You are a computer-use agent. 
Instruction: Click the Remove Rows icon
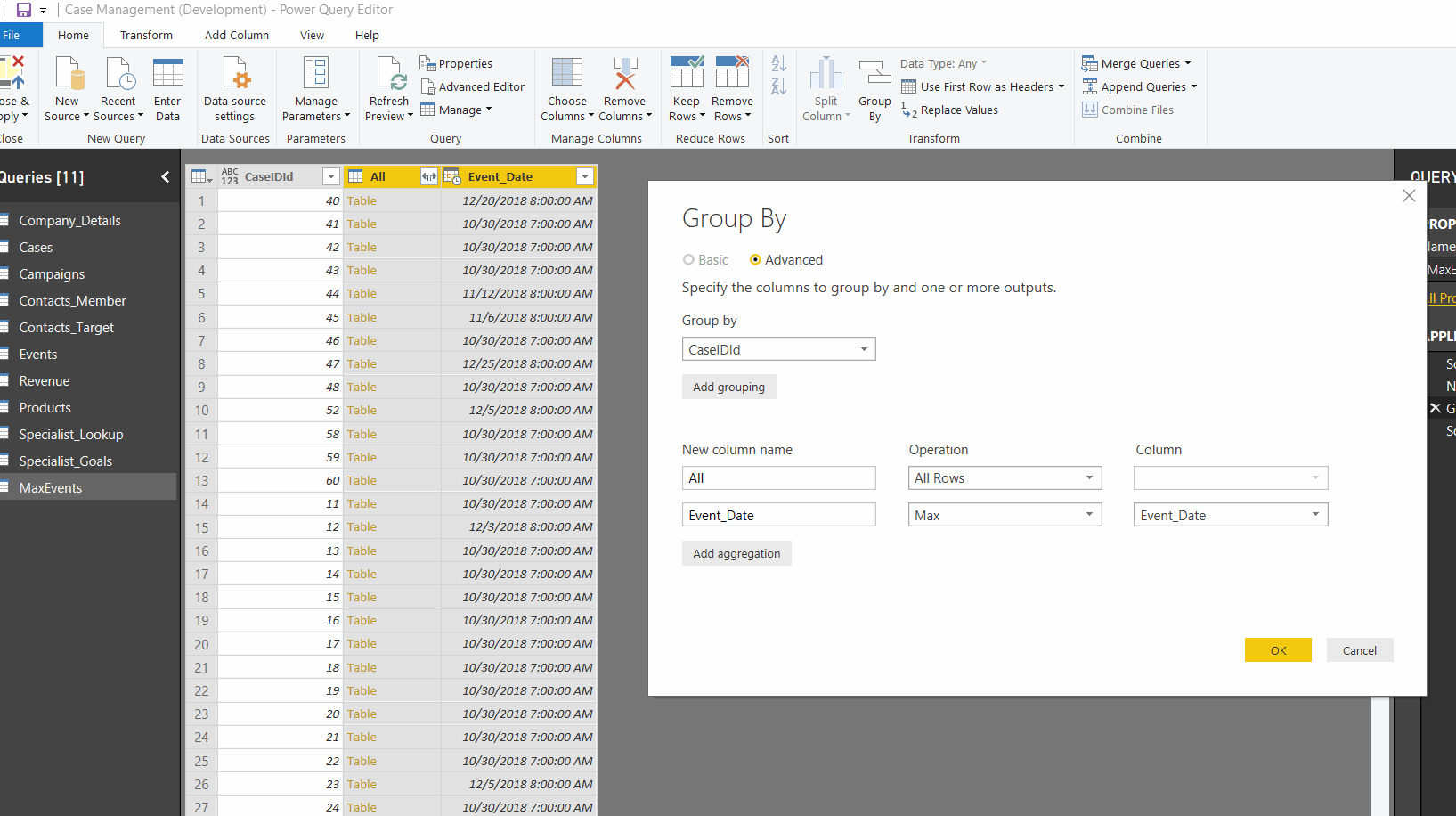[x=732, y=71]
